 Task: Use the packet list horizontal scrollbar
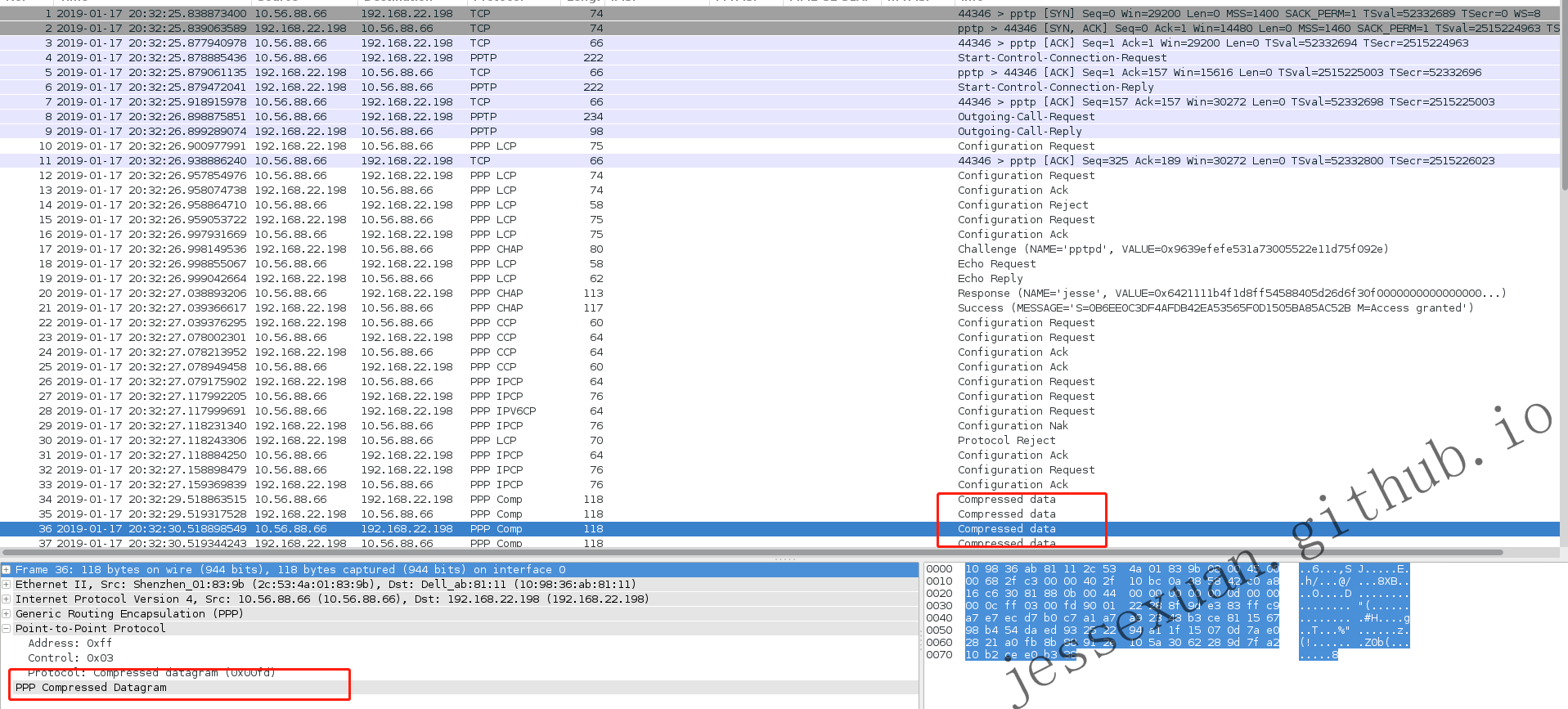753,553
